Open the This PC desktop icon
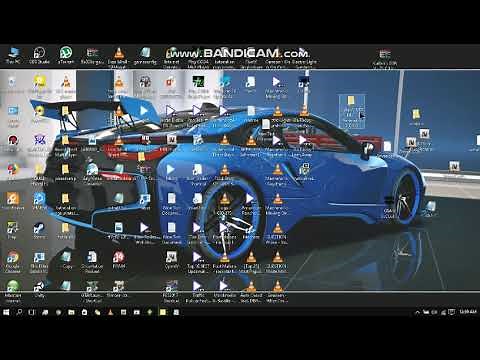Image resolution: width=480 pixels, height=360 pixels. pyautogui.click(x=13, y=55)
